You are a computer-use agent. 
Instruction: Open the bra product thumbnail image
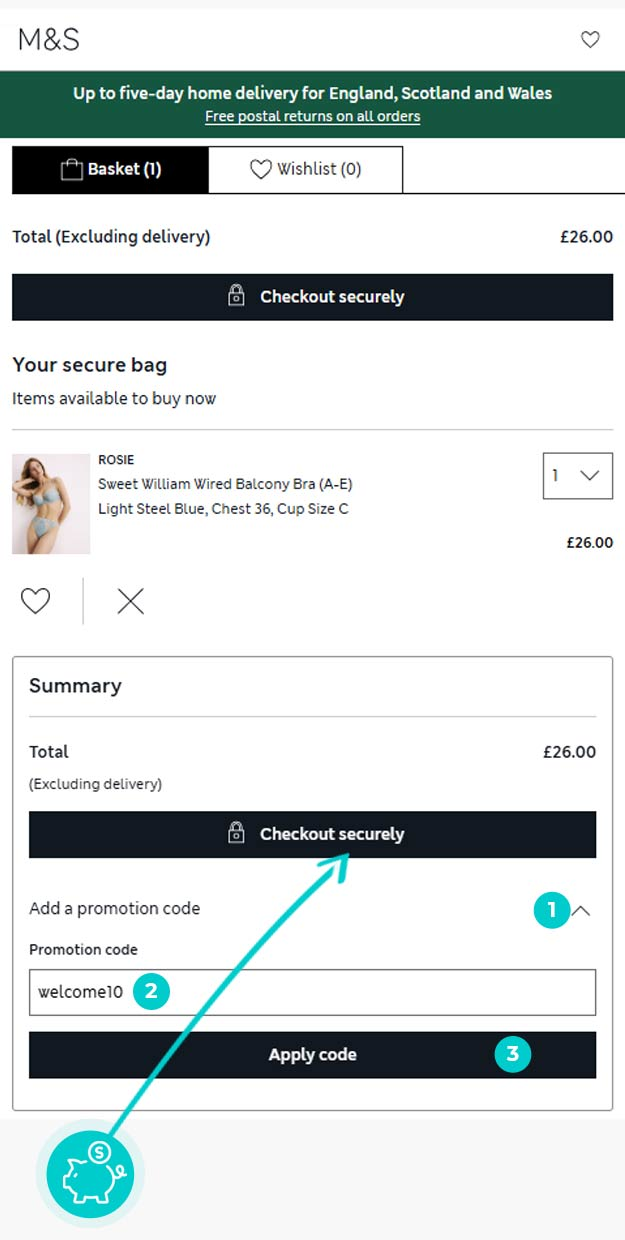click(51, 504)
